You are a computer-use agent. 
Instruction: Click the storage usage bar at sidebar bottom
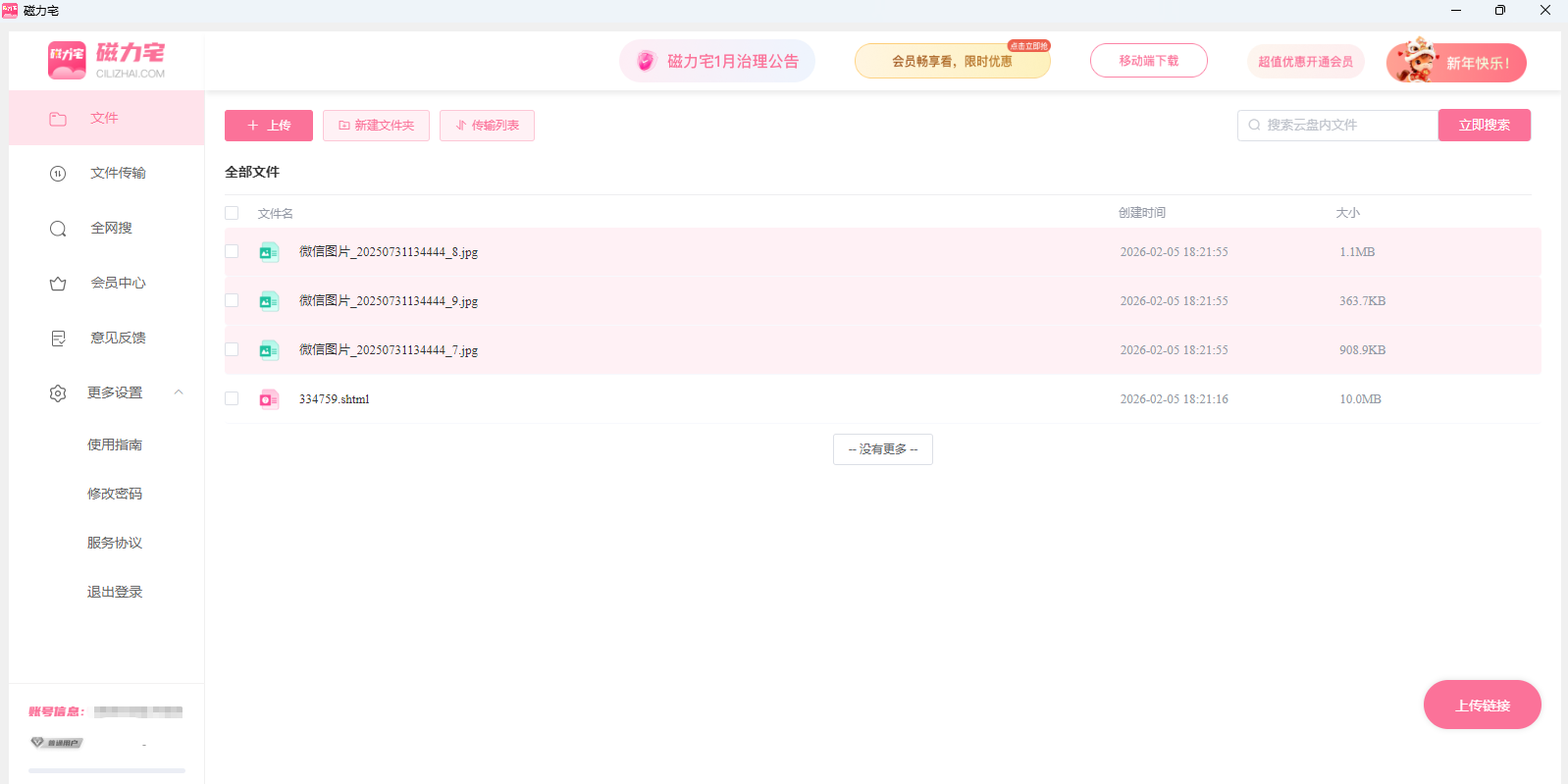pos(106,770)
